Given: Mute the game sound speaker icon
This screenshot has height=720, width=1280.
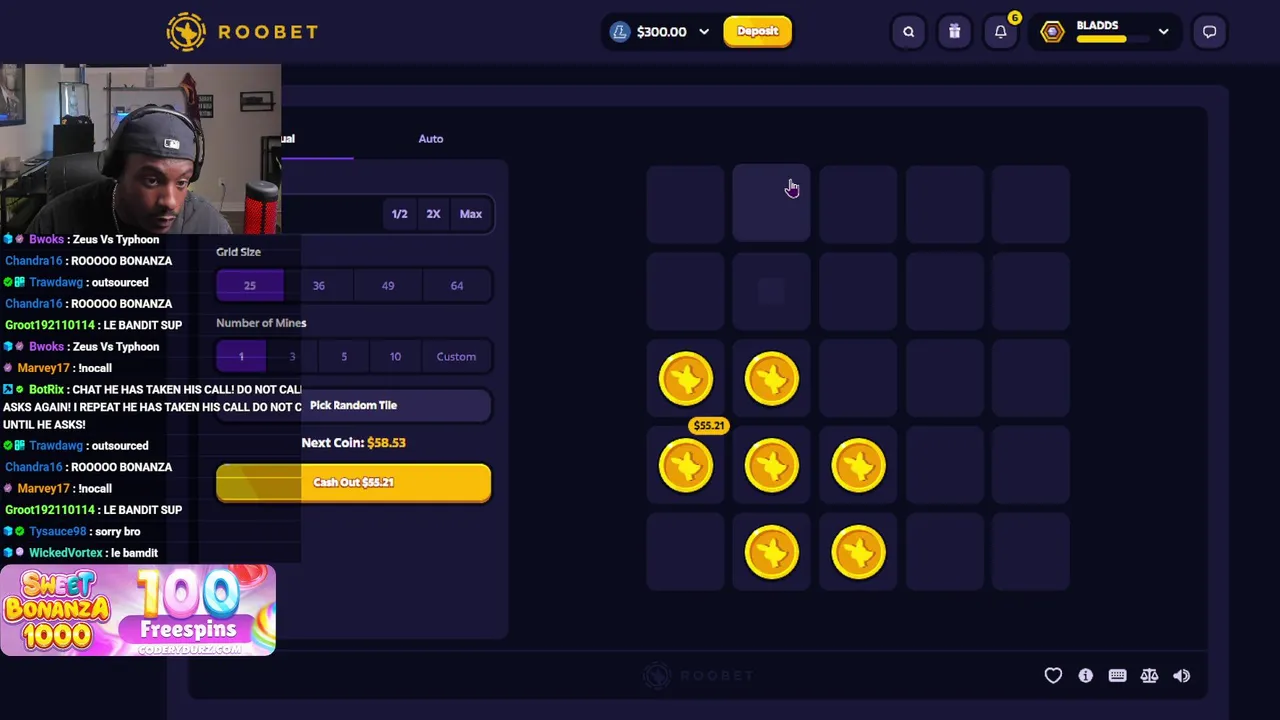Looking at the screenshot, I should (x=1181, y=676).
